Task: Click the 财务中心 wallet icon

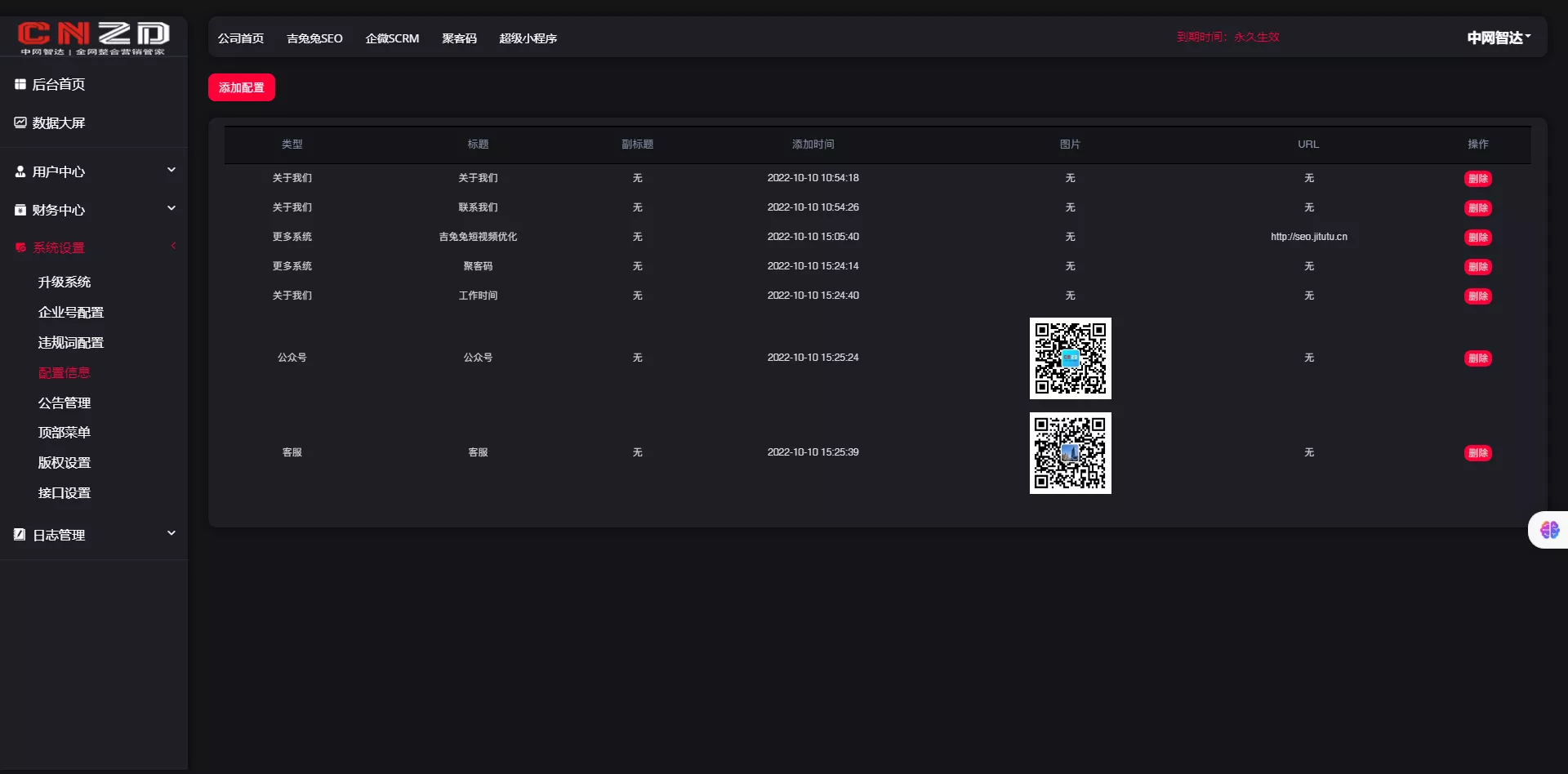Action: (x=20, y=210)
